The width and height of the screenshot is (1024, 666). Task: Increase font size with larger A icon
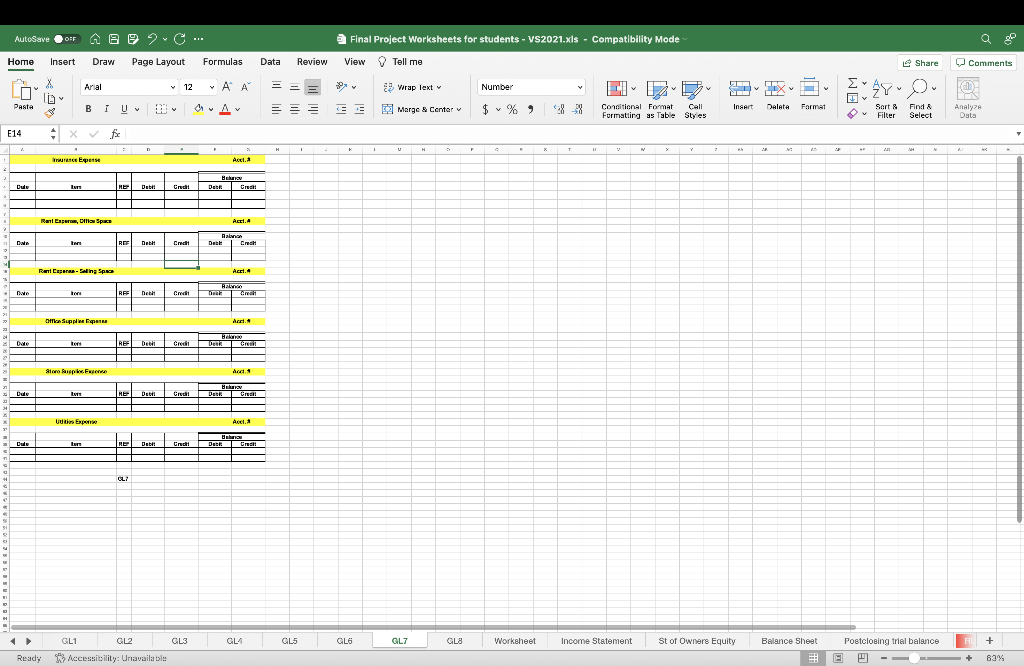(227, 87)
